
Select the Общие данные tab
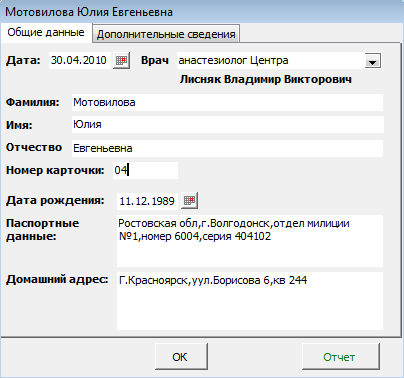click(x=46, y=33)
